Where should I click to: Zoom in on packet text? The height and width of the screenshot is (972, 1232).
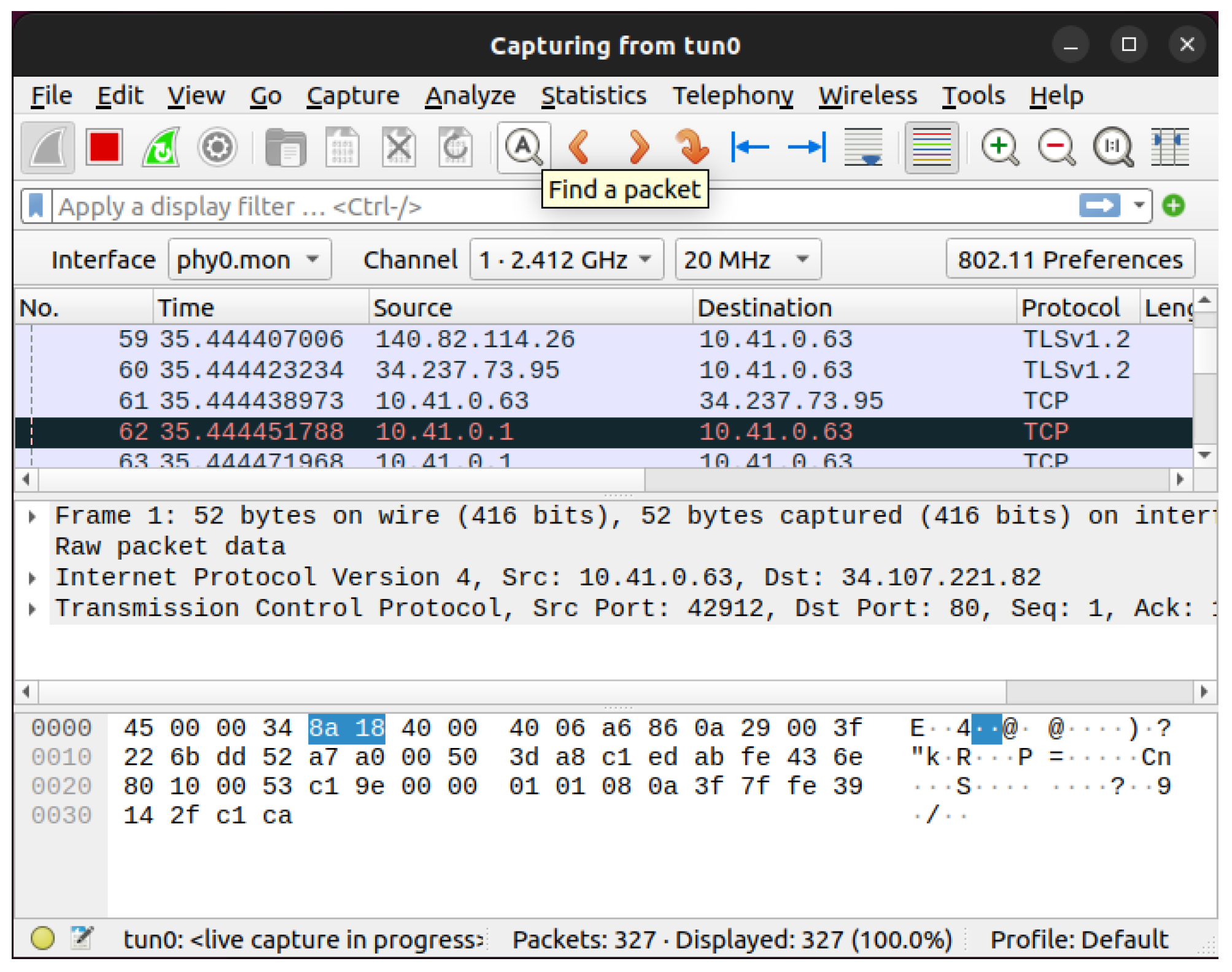click(1000, 147)
